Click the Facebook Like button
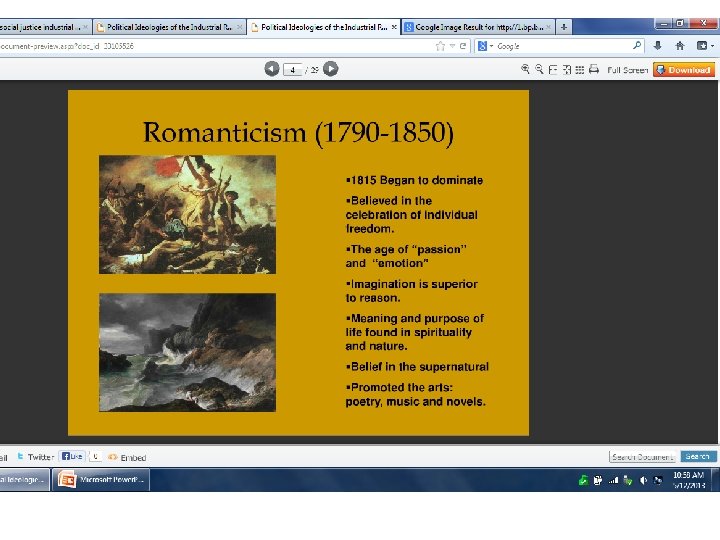720x540 pixels. point(73,456)
